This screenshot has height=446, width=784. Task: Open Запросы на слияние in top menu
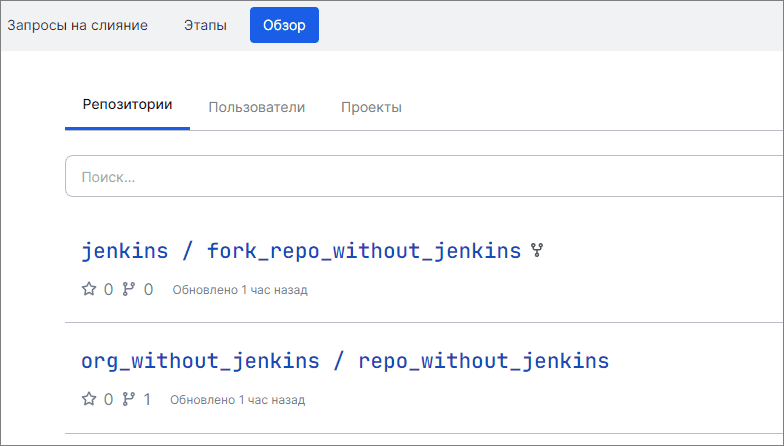pyautogui.click(x=78, y=25)
